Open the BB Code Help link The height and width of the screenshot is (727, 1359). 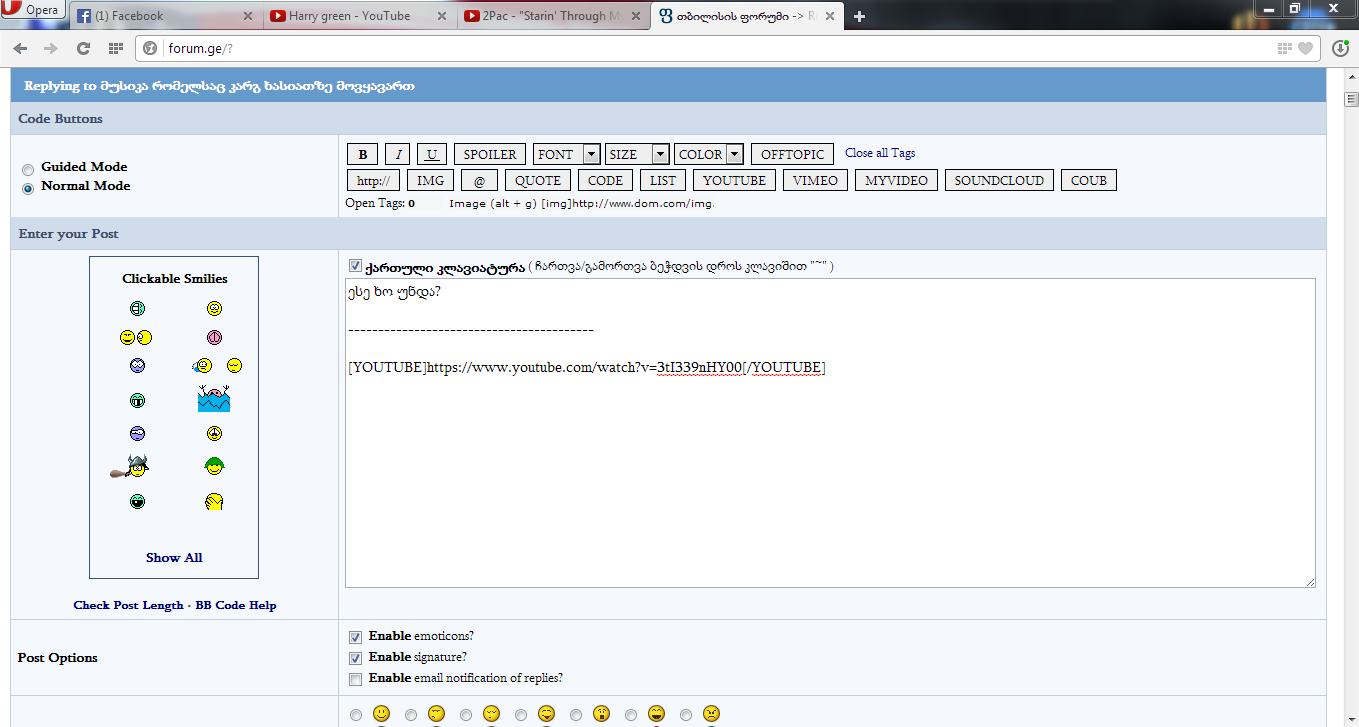(236, 605)
